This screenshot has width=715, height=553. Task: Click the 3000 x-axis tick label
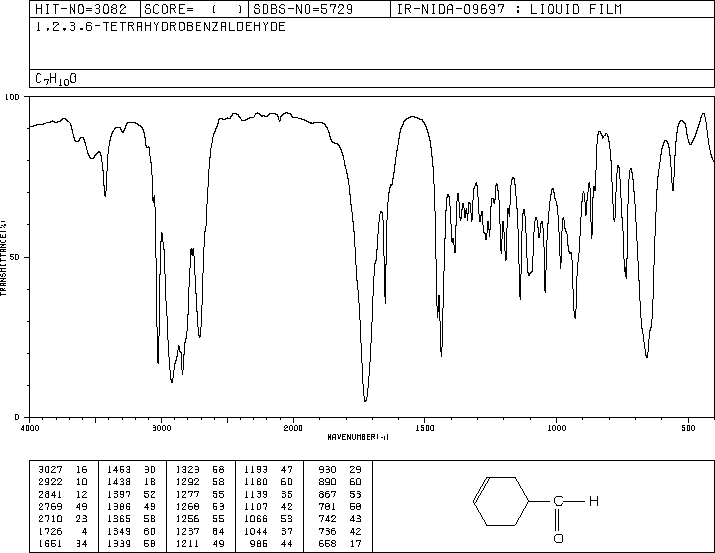pos(161,428)
